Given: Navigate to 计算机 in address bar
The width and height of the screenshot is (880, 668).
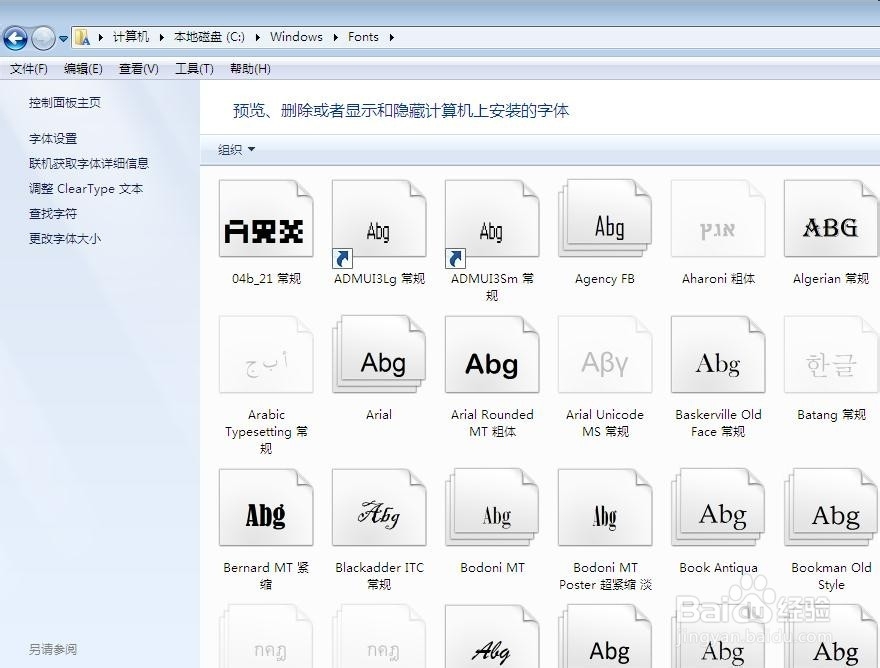Looking at the screenshot, I should coord(131,37).
